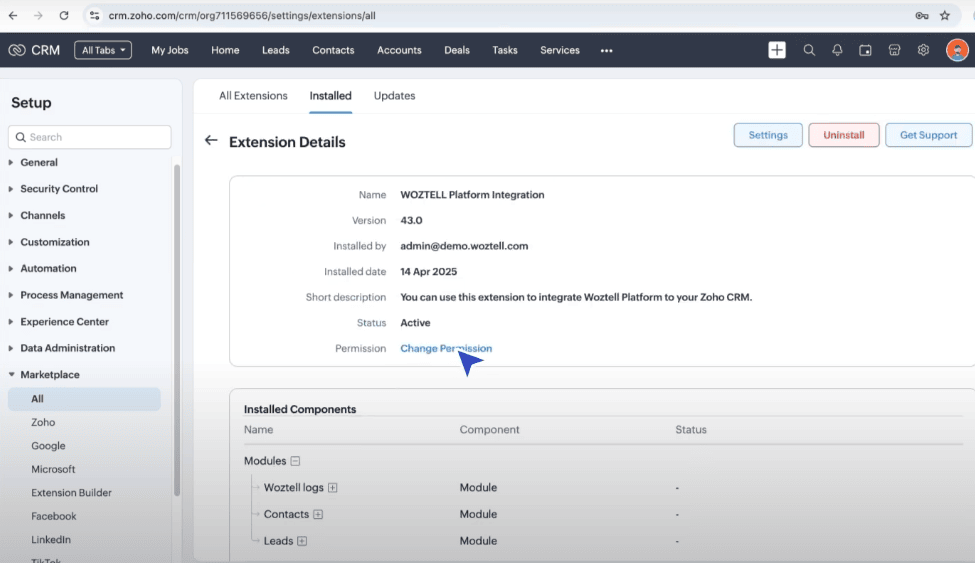Expand the Woztell logs module row

[333, 488]
